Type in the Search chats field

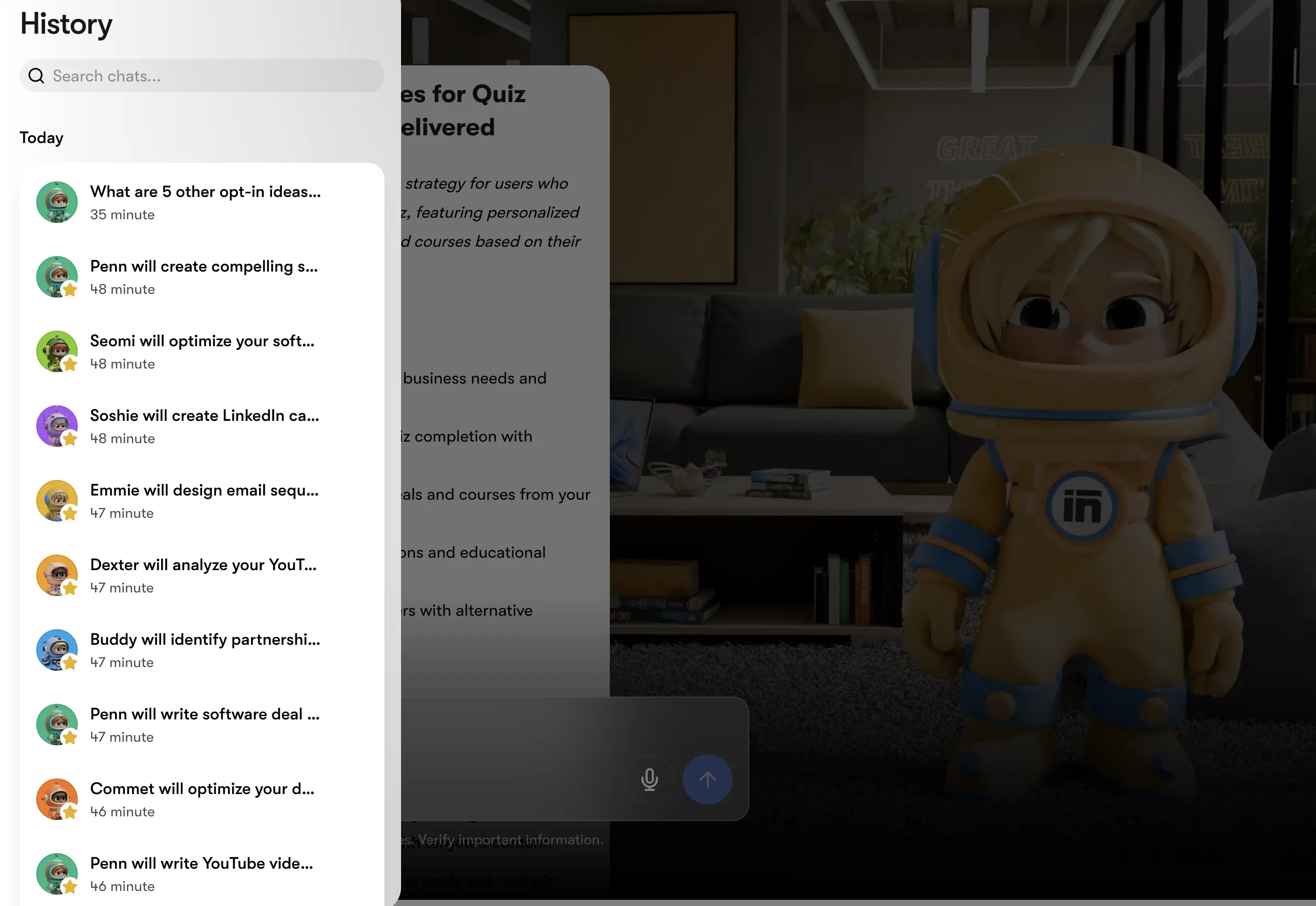[x=210, y=76]
